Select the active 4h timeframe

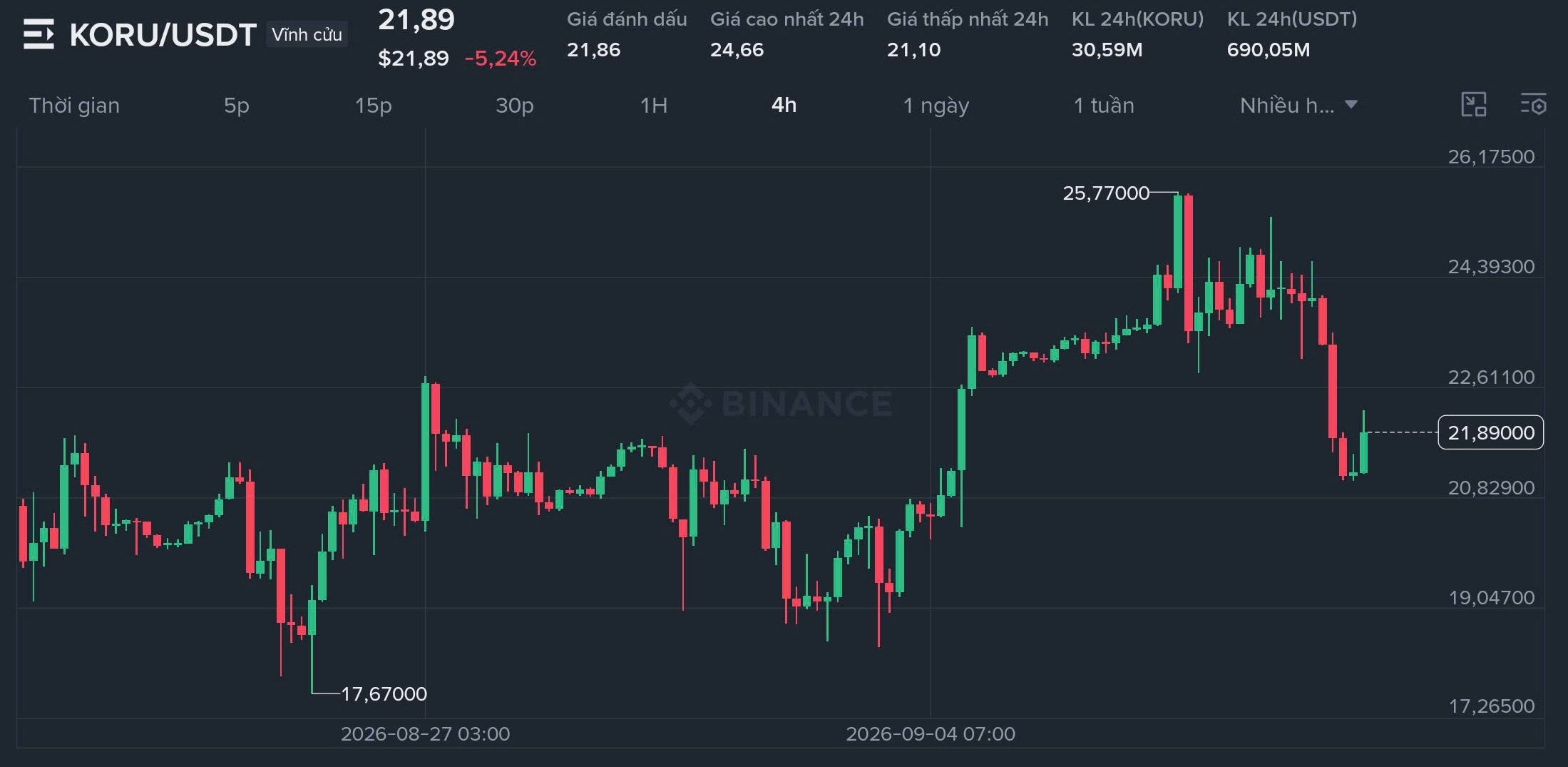point(784,105)
